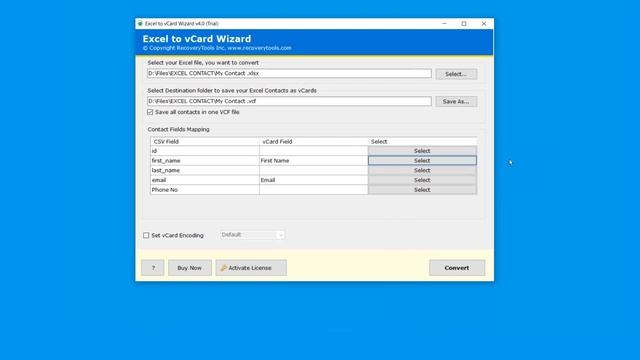Viewport: 640px width, 360px height.
Task: Maximize the Excel to vCard Wizard window
Action: click(464, 24)
